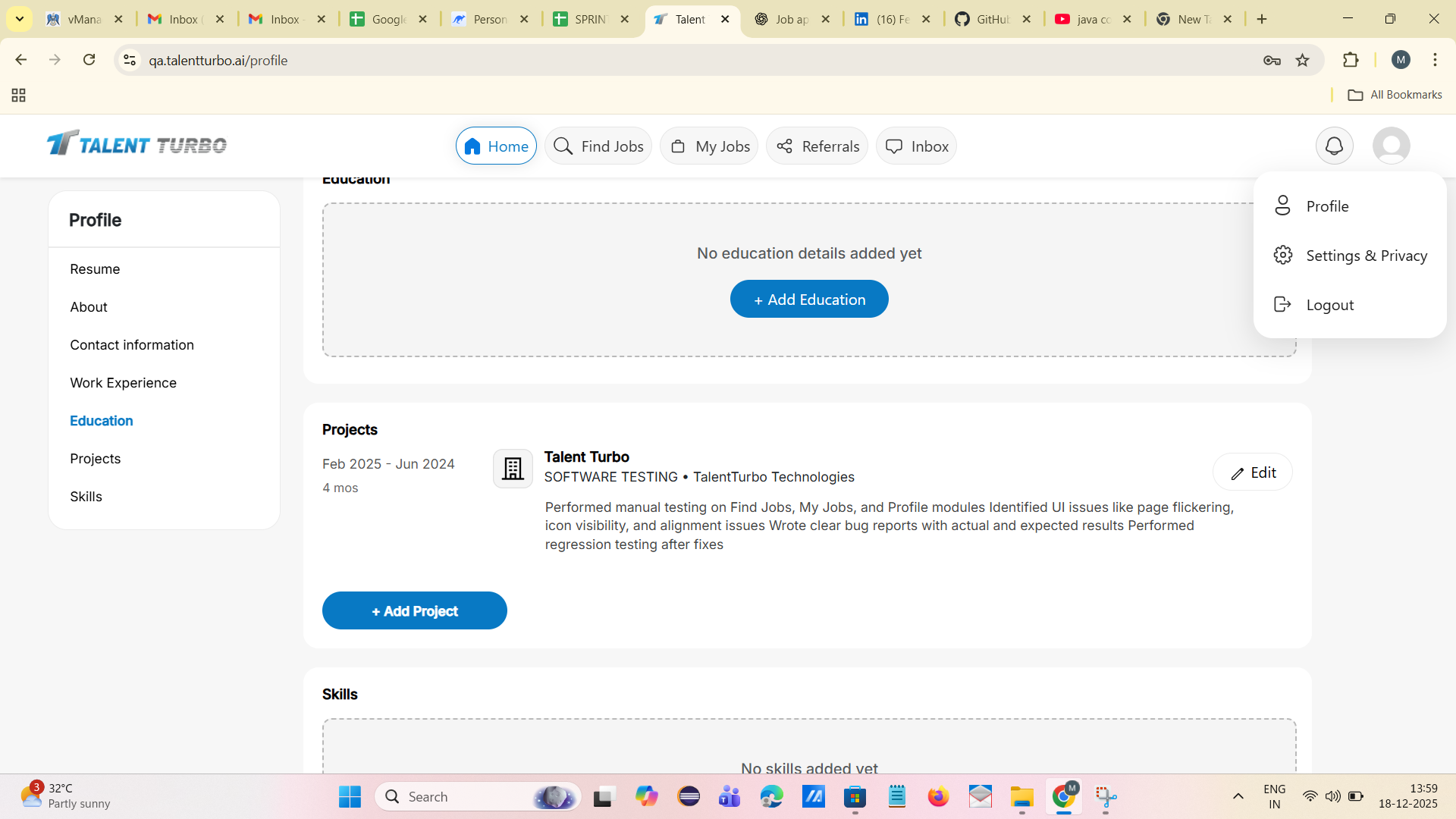This screenshot has height=819, width=1456.
Task: Click the Talent Turbo logo
Action: point(137,144)
